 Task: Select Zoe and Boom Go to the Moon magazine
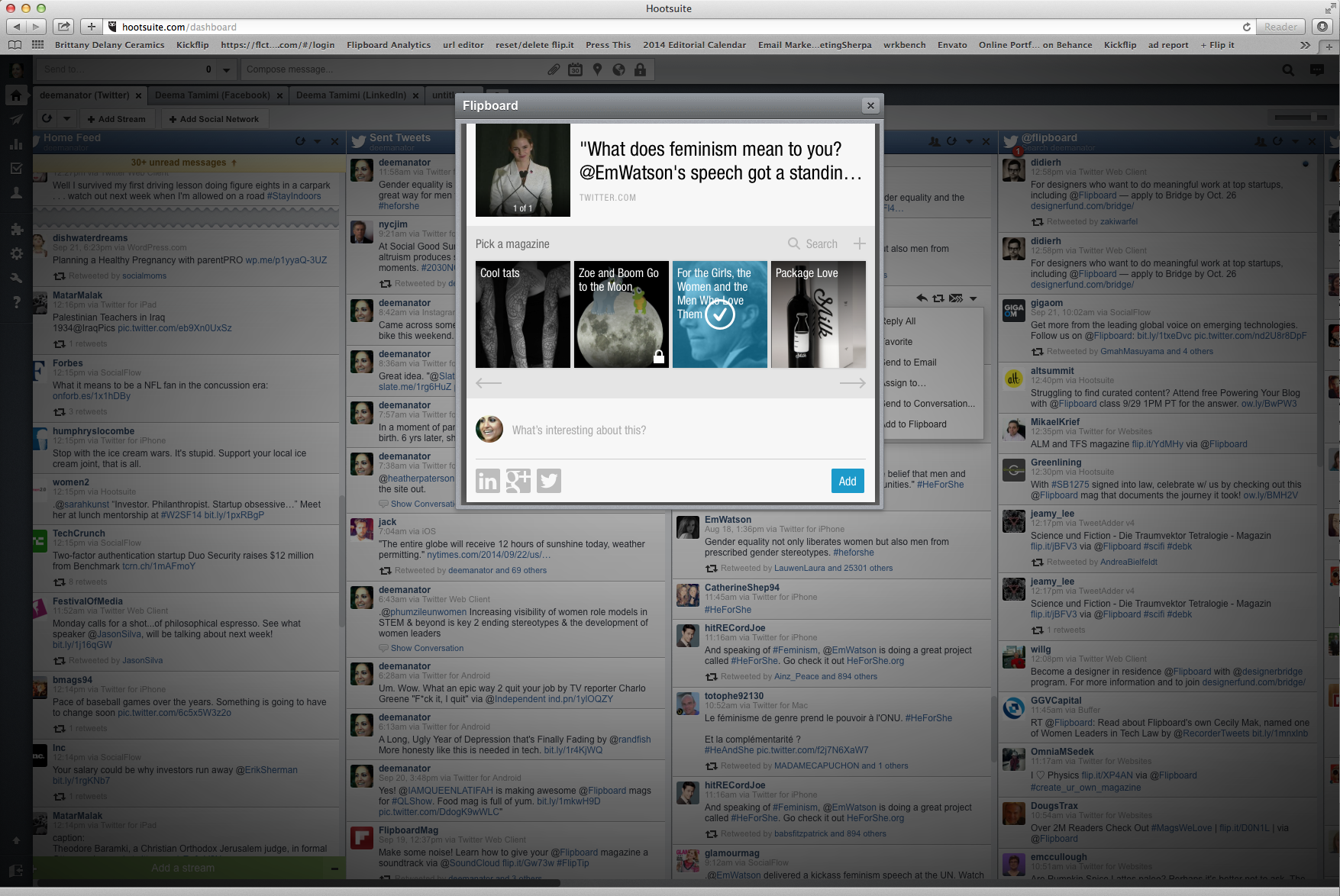(622, 314)
